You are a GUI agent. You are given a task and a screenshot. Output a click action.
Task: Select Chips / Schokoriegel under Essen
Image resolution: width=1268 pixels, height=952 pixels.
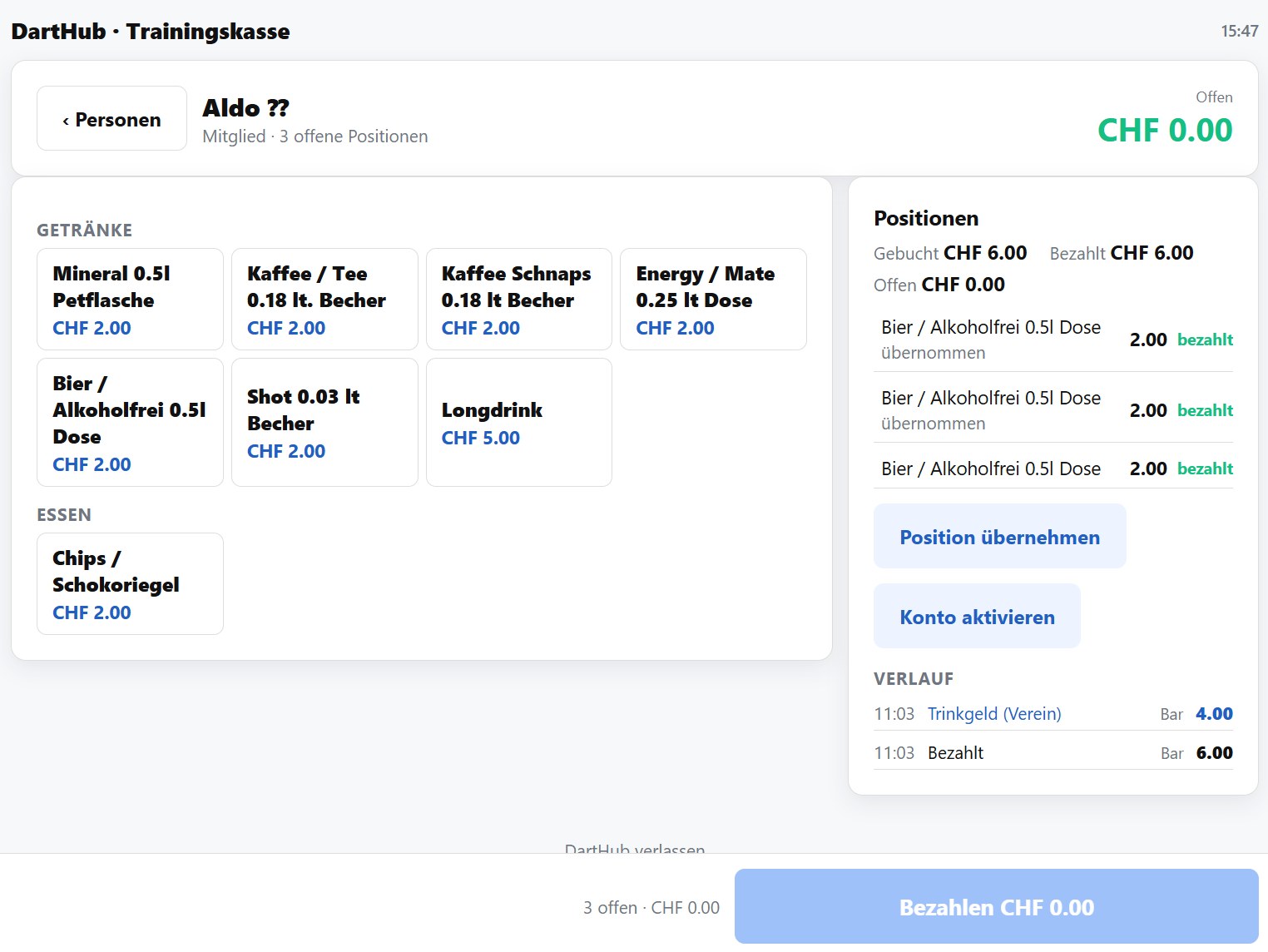pos(130,583)
